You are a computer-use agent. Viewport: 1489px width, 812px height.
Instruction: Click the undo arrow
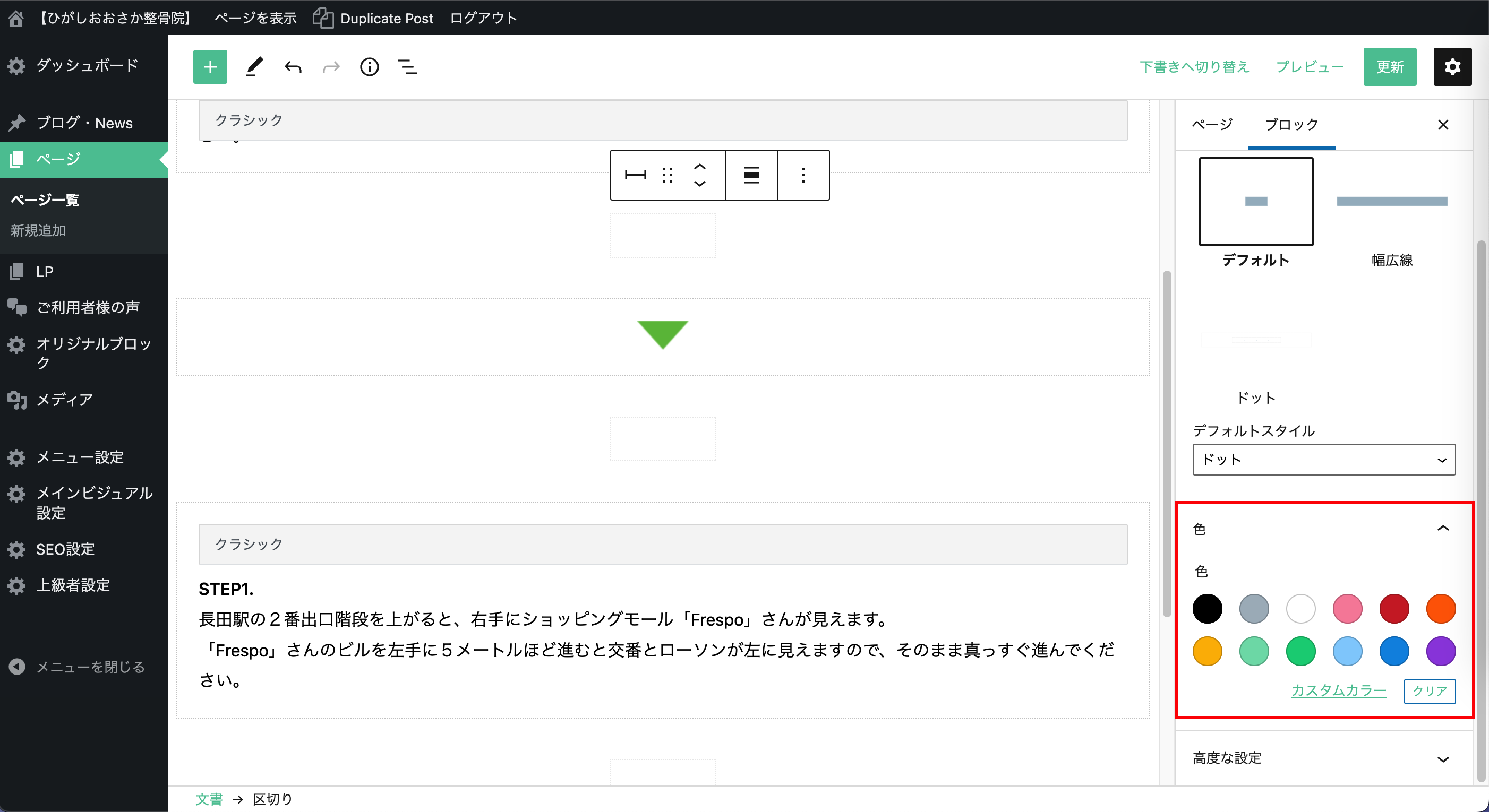click(x=293, y=67)
